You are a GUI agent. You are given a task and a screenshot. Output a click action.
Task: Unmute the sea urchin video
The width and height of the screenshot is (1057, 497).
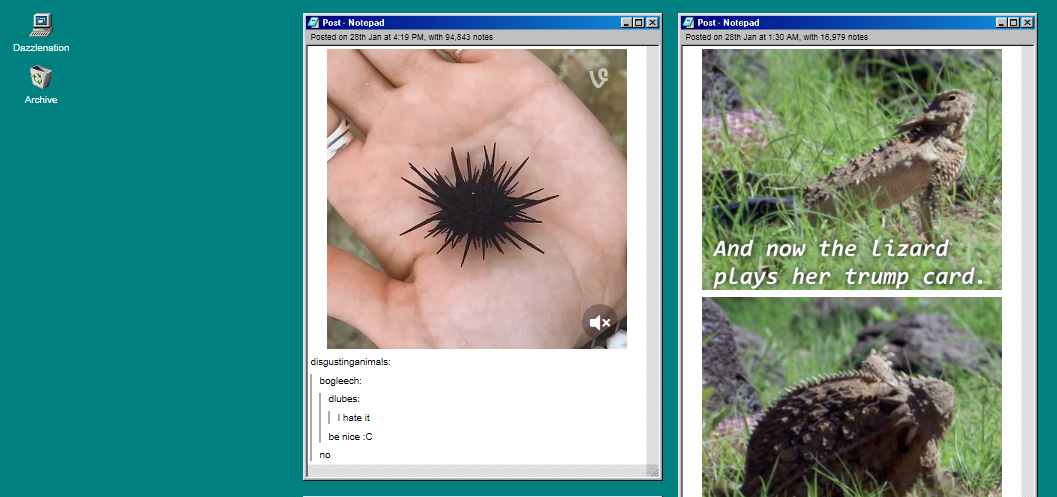(x=599, y=322)
